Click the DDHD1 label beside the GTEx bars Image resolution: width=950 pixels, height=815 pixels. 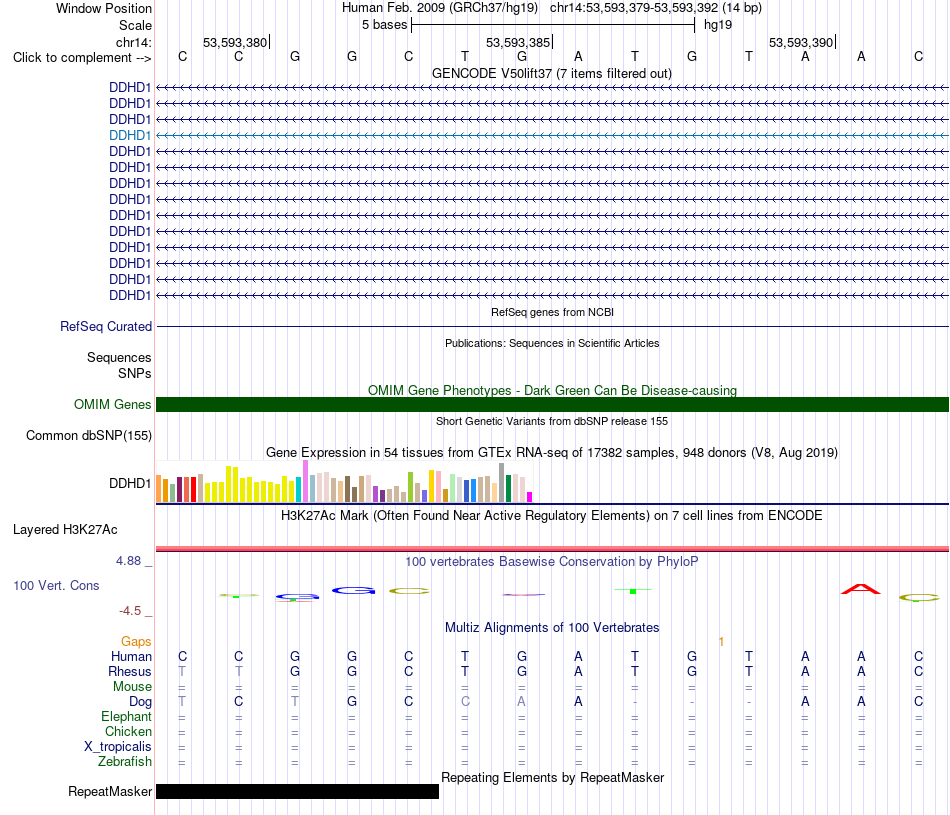tap(130, 484)
